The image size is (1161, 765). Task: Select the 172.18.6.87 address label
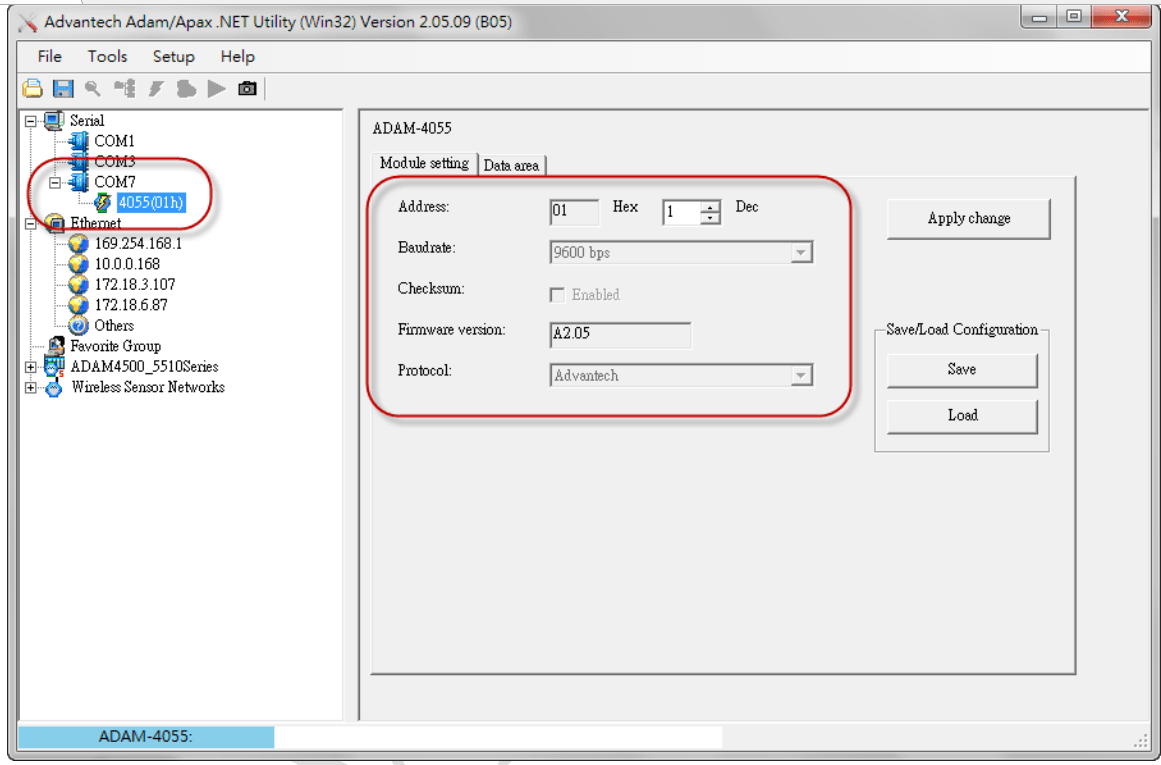pos(131,305)
